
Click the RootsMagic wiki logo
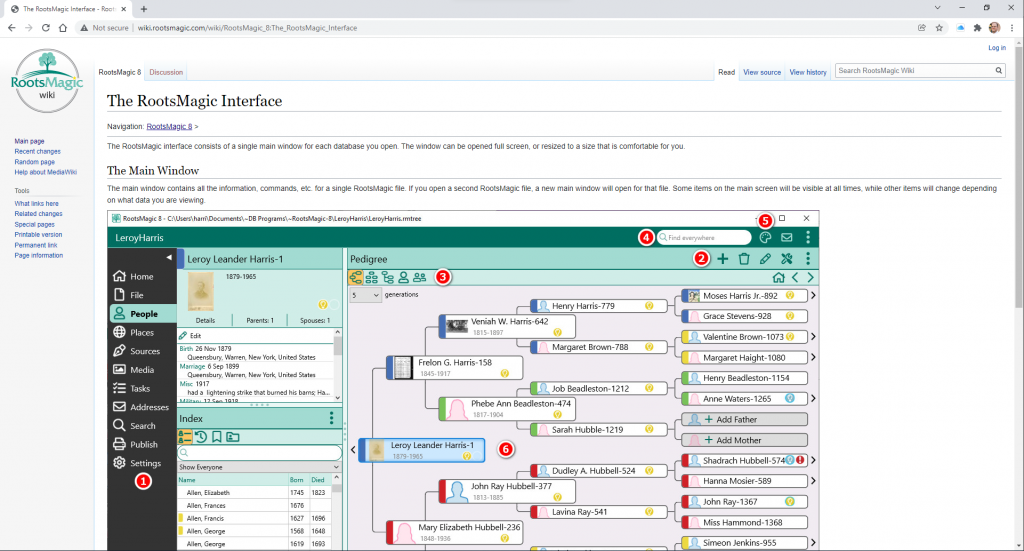[x=47, y=82]
